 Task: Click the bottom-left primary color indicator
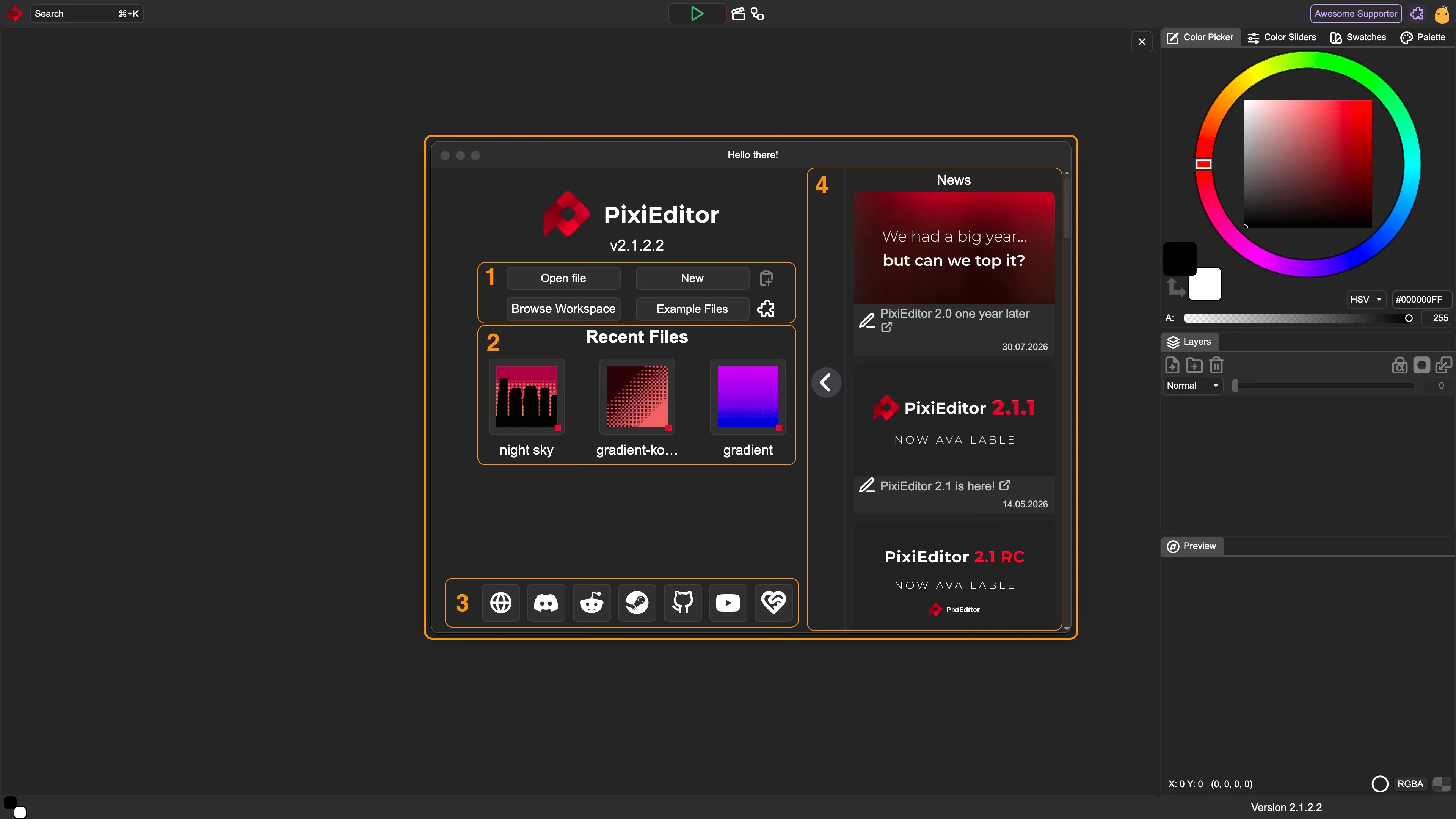coord(10,803)
